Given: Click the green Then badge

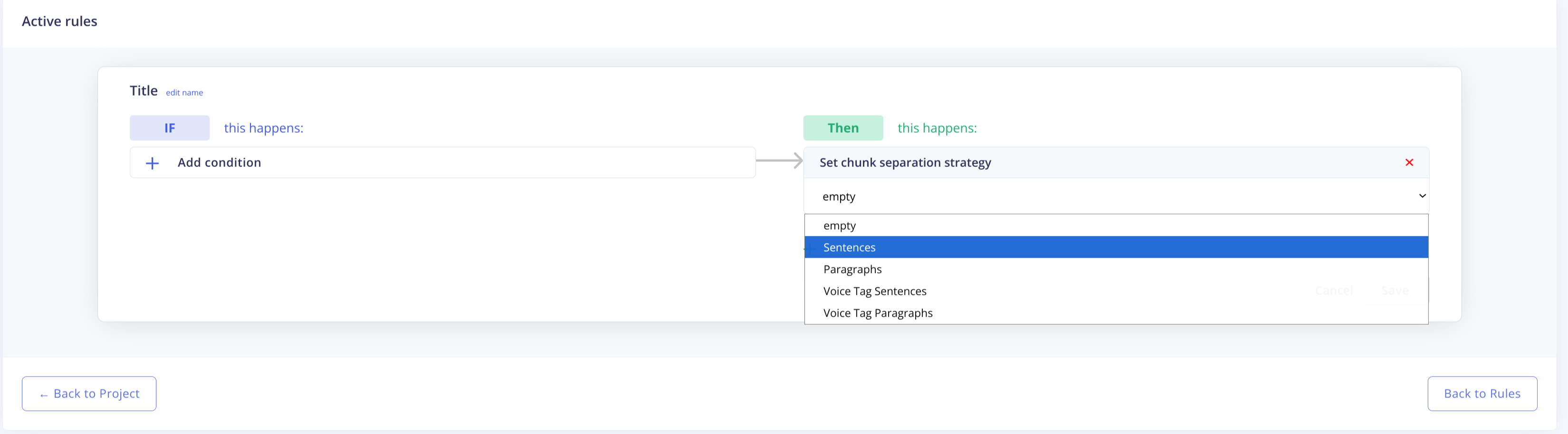Looking at the screenshot, I should point(842,128).
